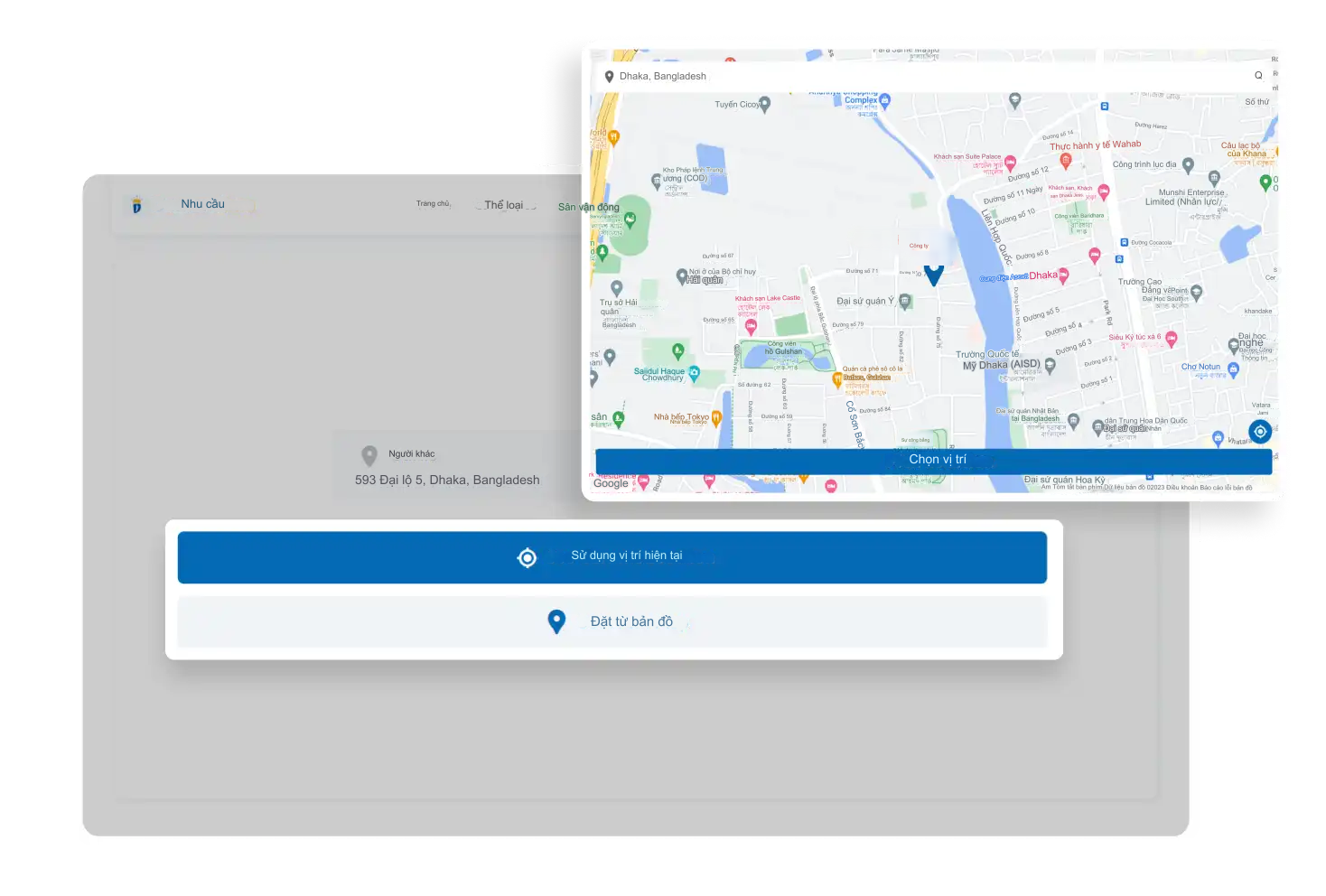Click 'Thực hành y tế Wahab' marker

(x=1066, y=161)
